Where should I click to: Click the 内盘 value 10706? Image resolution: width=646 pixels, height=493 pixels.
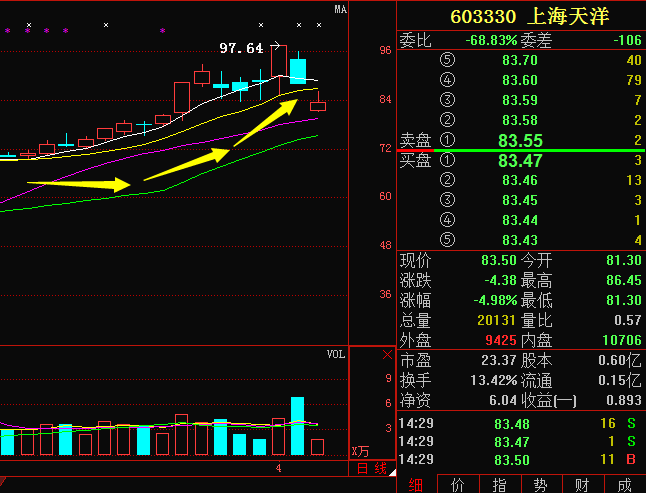[x=622, y=340]
